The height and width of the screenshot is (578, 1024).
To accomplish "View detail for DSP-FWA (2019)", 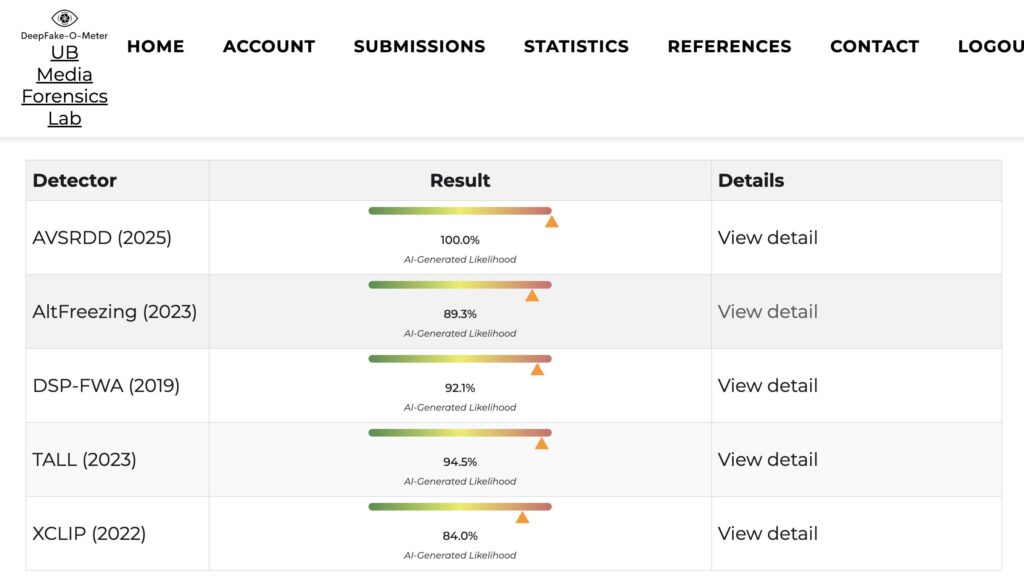I will [x=767, y=386].
